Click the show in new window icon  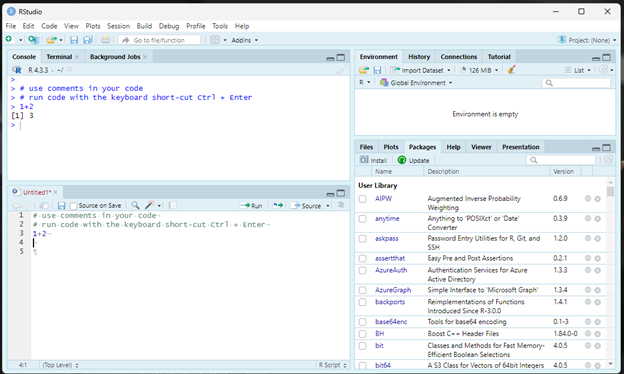pos(44,205)
